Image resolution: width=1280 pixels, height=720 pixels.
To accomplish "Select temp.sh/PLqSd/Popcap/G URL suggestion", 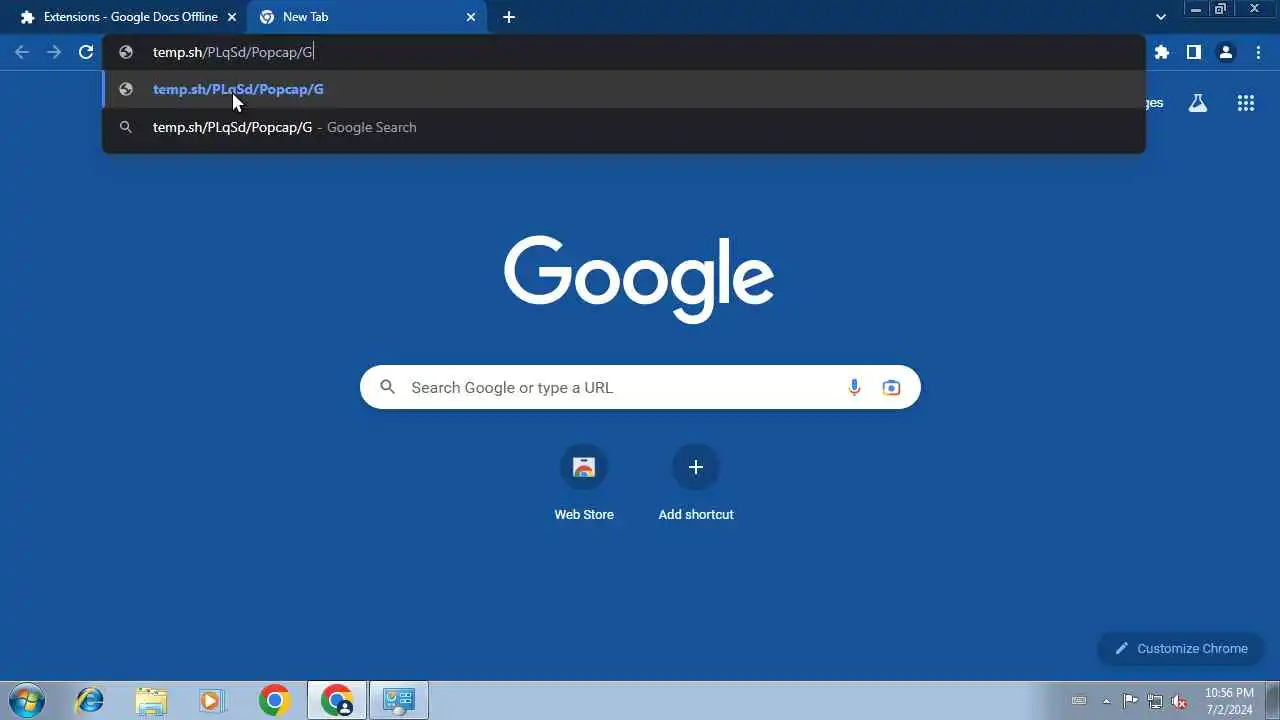I will 624,89.
